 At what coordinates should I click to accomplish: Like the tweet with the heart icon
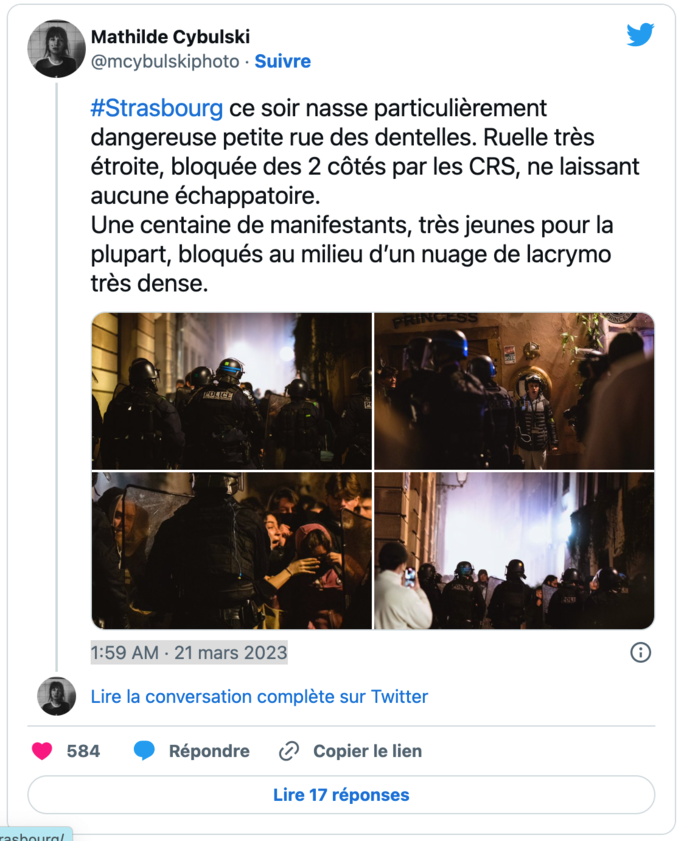(42, 751)
